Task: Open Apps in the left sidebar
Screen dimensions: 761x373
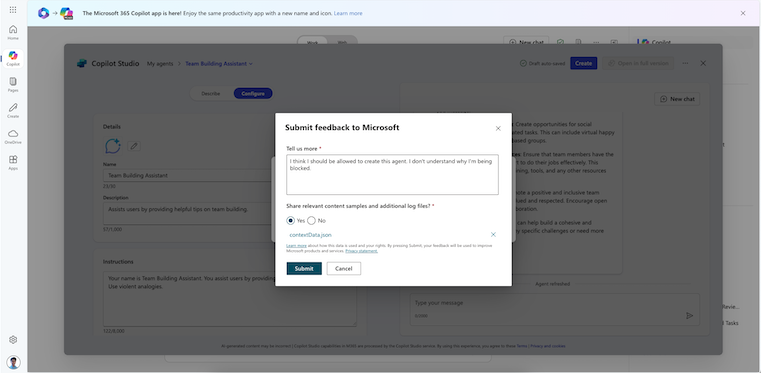Action: click(x=13, y=162)
